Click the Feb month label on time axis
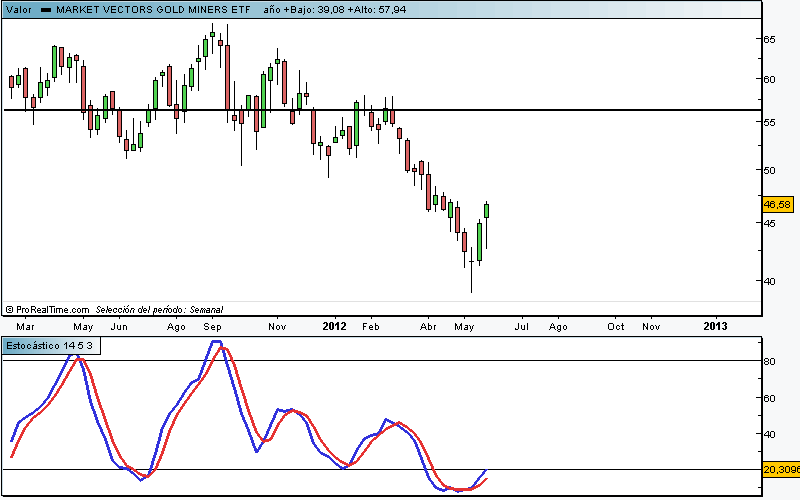 tap(371, 326)
